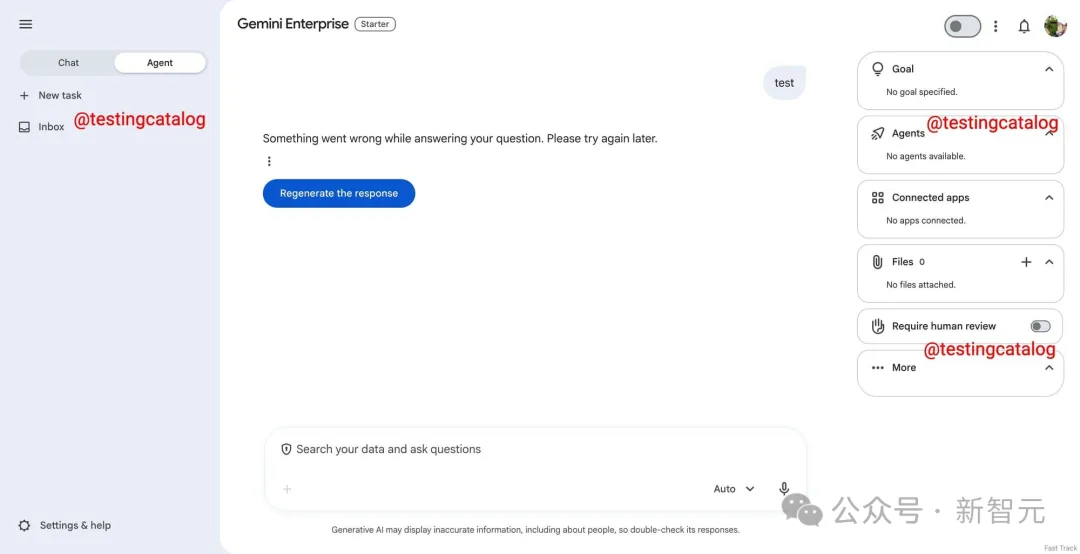Click the Settings & help gear
1080x554 pixels.
(x=25, y=525)
